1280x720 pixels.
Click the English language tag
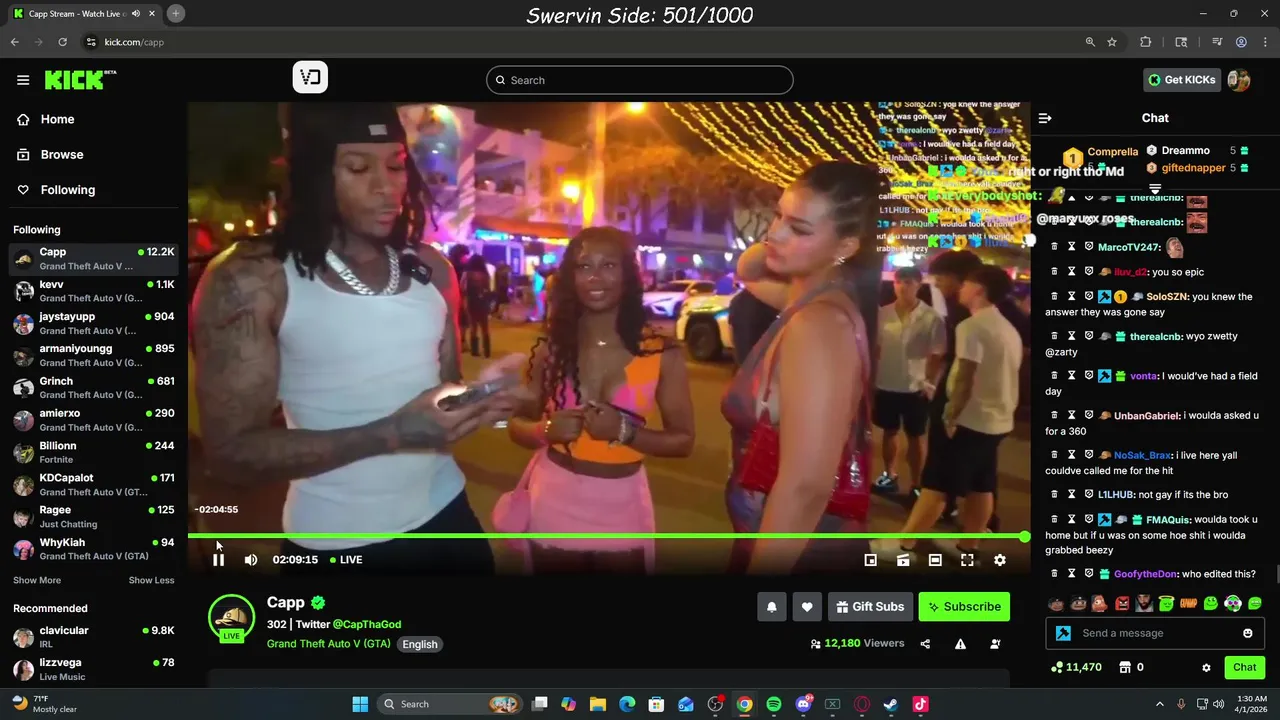pyautogui.click(x=420, y=644)
